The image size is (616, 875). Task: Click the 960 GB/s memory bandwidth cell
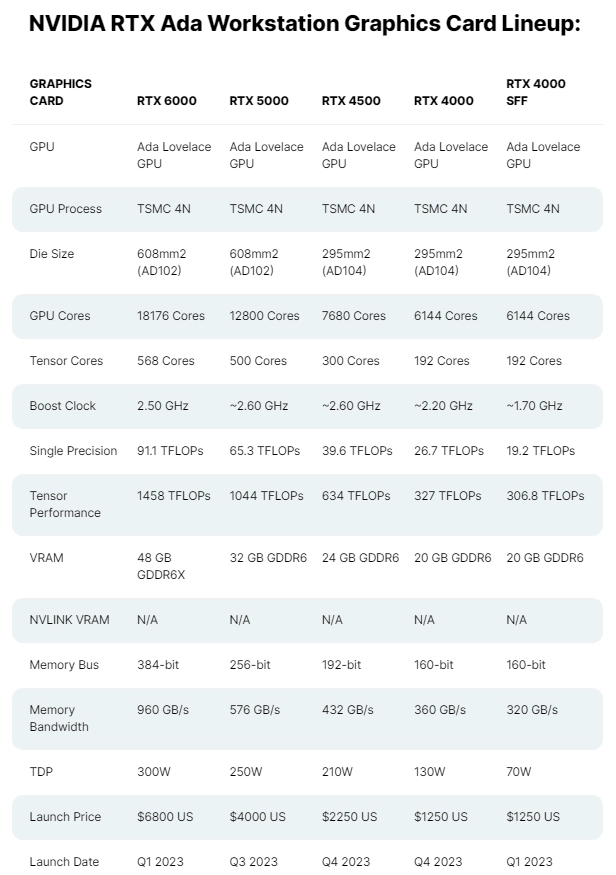coord(163,710)
